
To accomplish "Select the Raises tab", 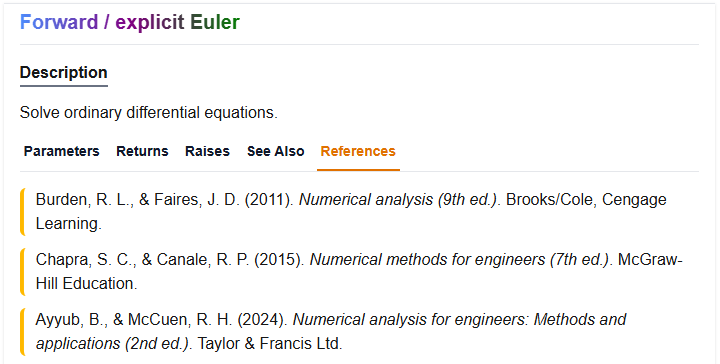I will coord(207,151).
